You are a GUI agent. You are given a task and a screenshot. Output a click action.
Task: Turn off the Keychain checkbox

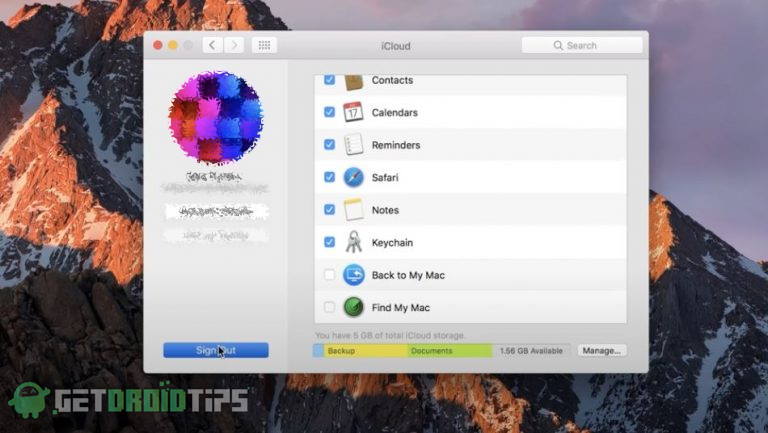tap(330, 242)
